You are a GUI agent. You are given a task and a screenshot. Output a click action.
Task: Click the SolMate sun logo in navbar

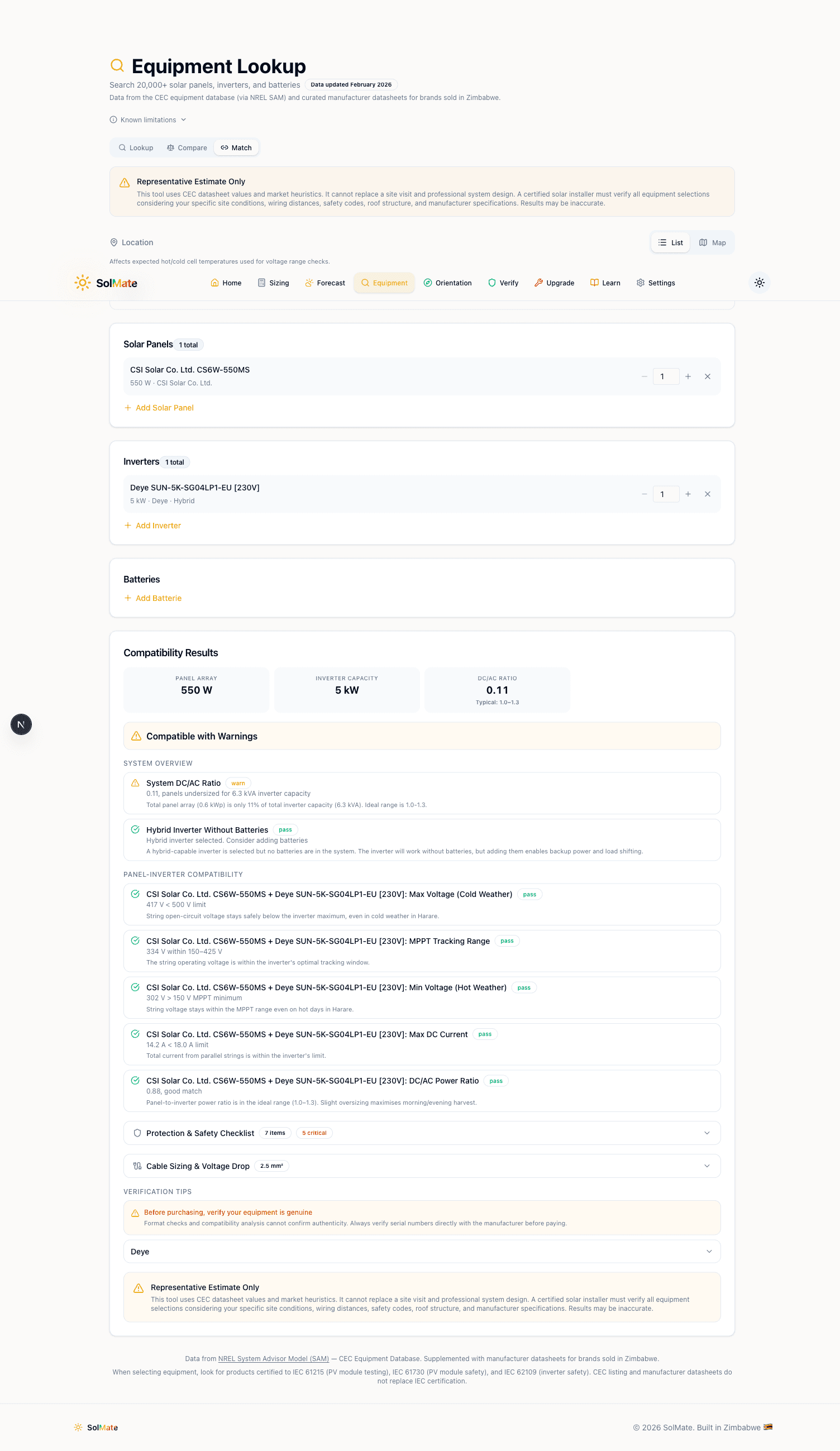click(82, 283)
